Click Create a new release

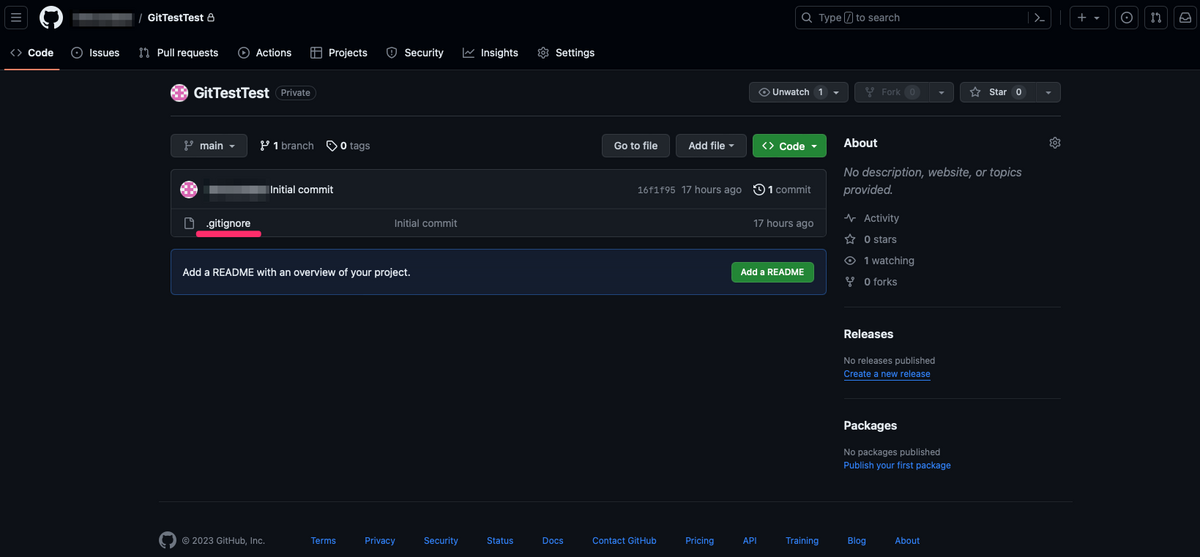point(887,374)
